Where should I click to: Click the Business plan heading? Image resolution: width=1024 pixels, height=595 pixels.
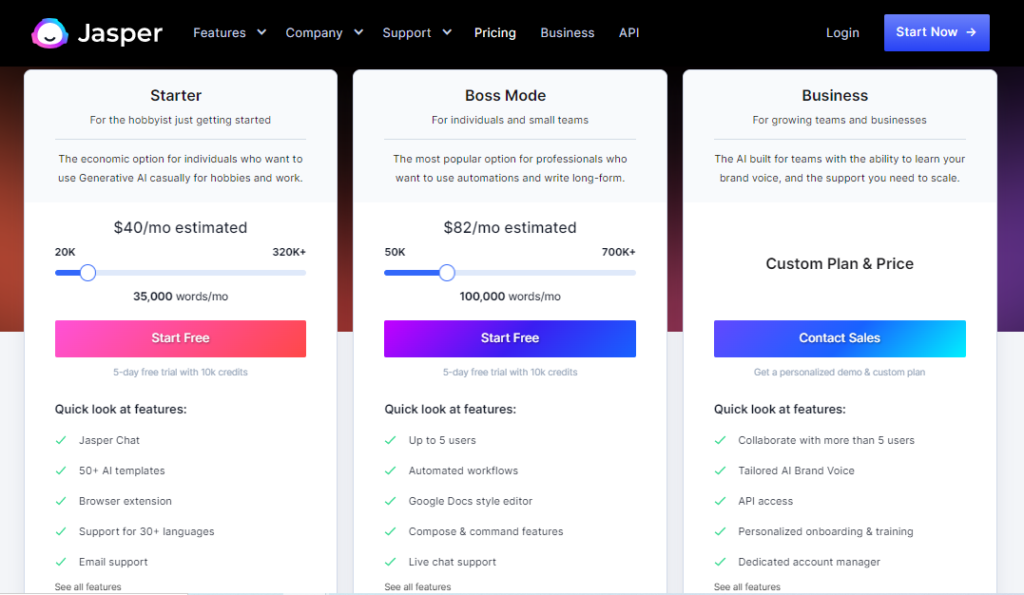[x=835, y=95]
